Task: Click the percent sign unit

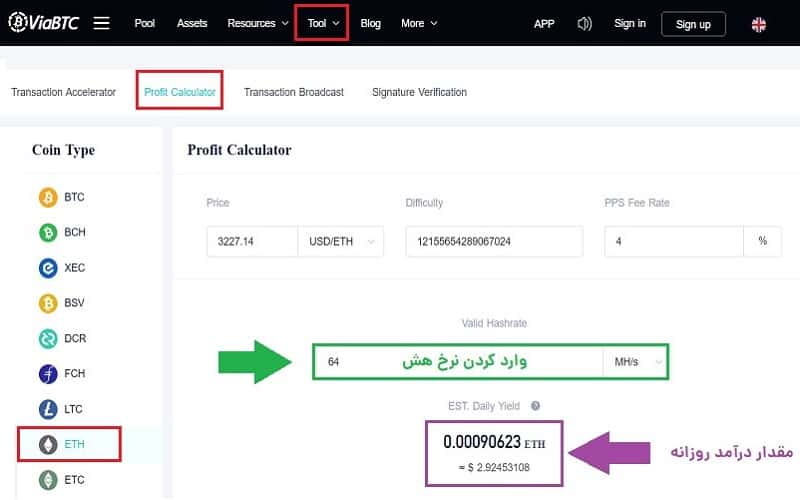Action: [762, 241]
